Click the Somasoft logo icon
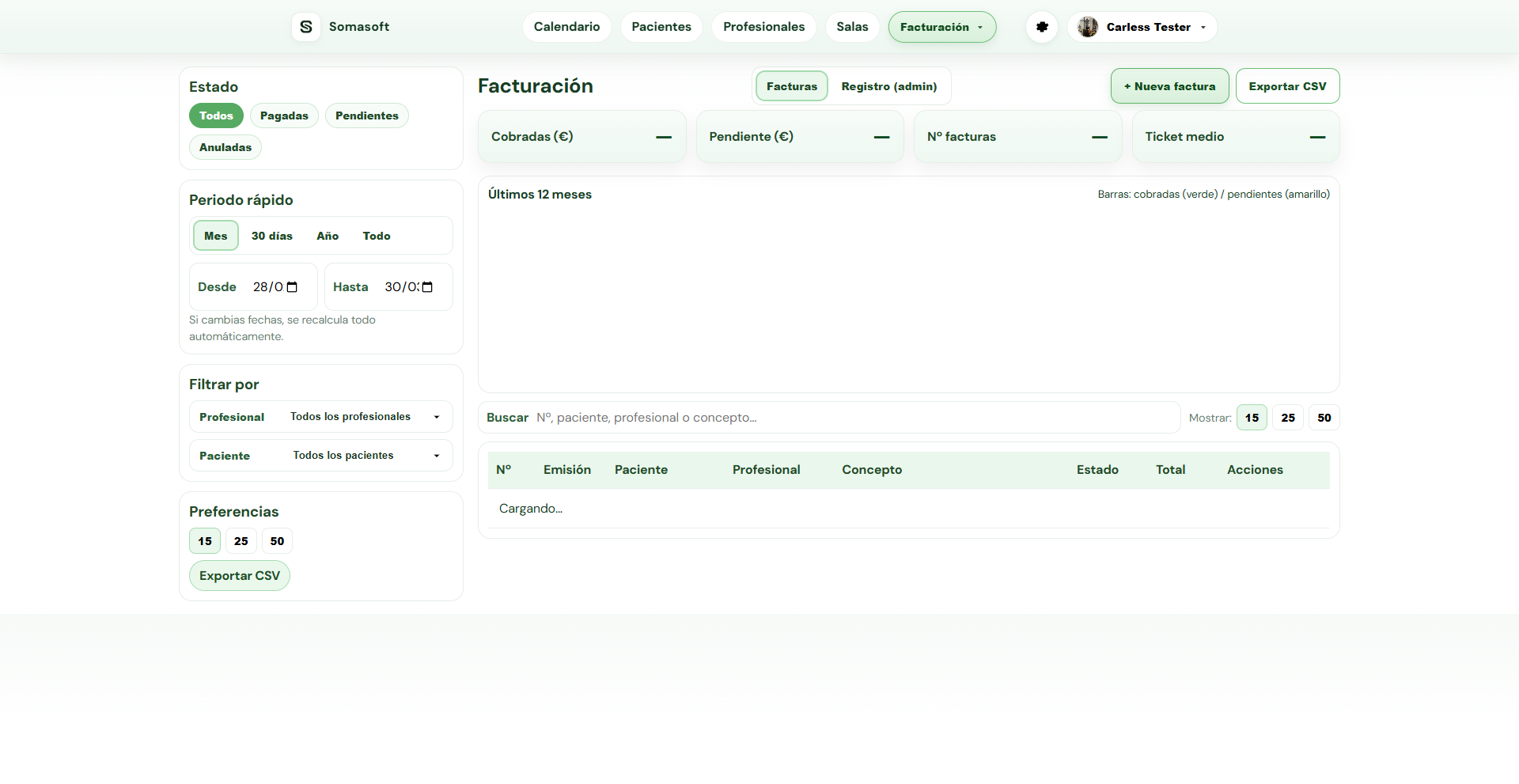This screenshot has width=1519, height=784. tap(305, 26)
